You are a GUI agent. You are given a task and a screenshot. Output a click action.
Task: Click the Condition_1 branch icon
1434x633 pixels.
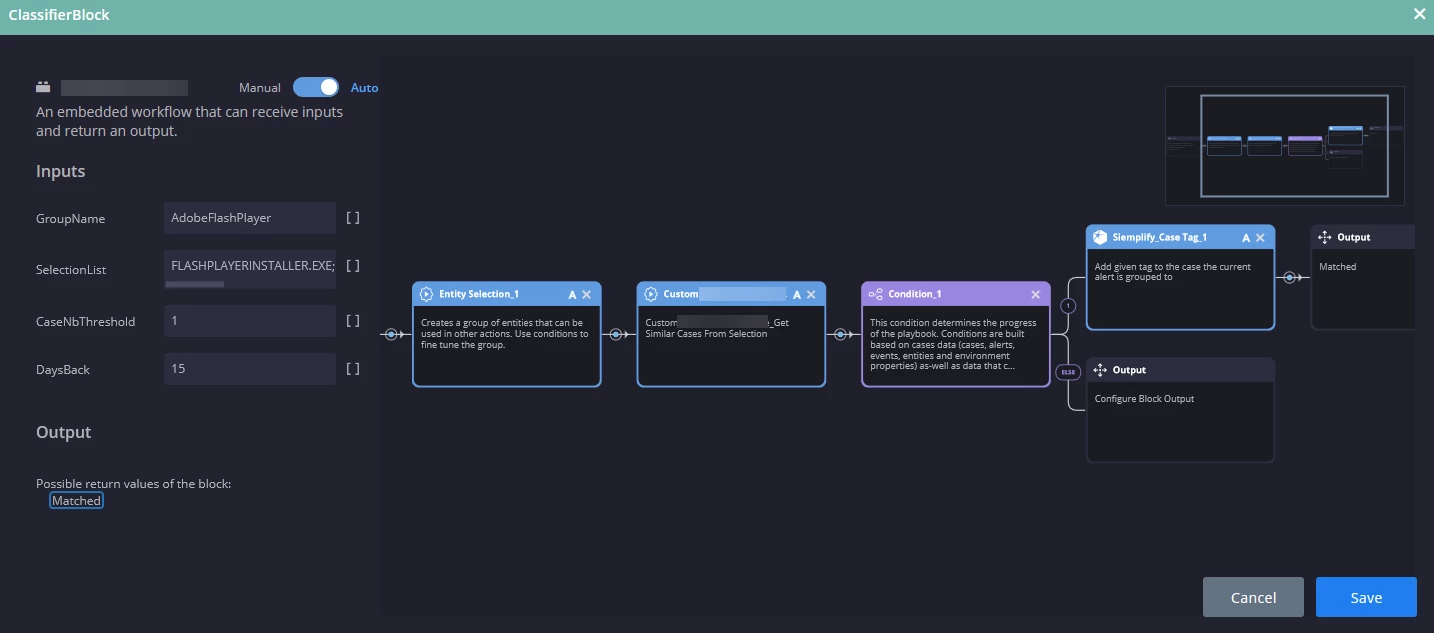click(x=876, y=294)
